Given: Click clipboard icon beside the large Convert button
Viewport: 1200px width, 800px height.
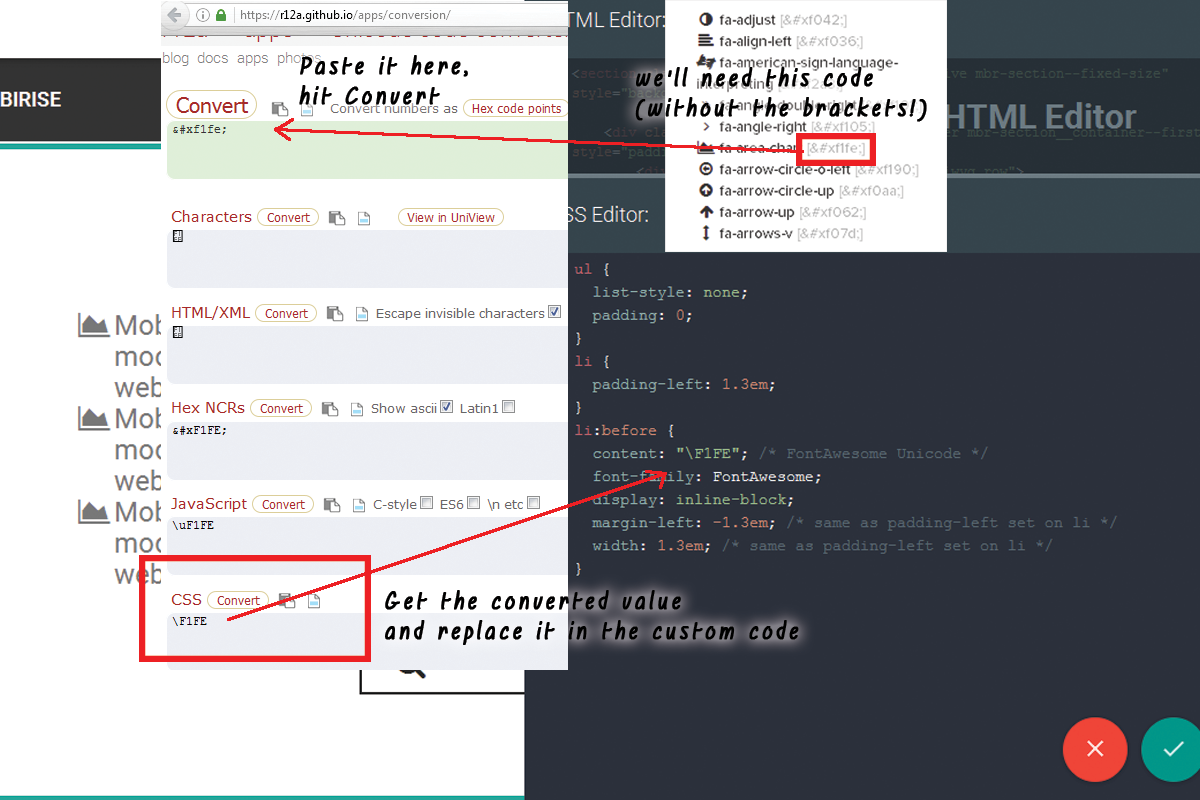Looking at the screenshot, I should click(280, 109).
